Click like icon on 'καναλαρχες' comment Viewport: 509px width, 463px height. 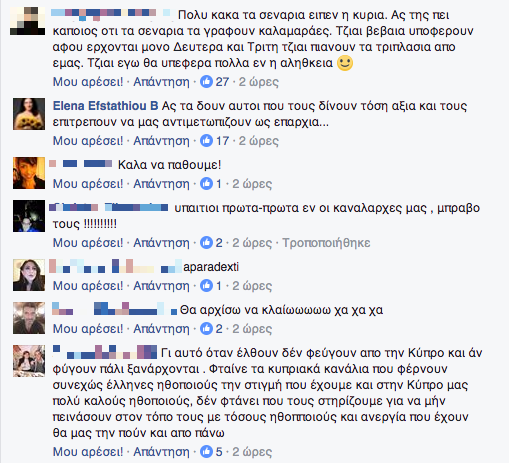click(206, 243)
